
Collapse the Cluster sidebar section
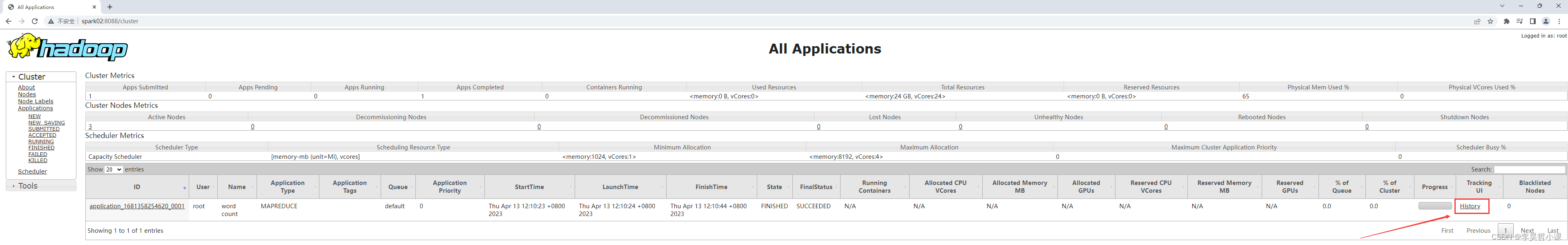coord(41,77)
